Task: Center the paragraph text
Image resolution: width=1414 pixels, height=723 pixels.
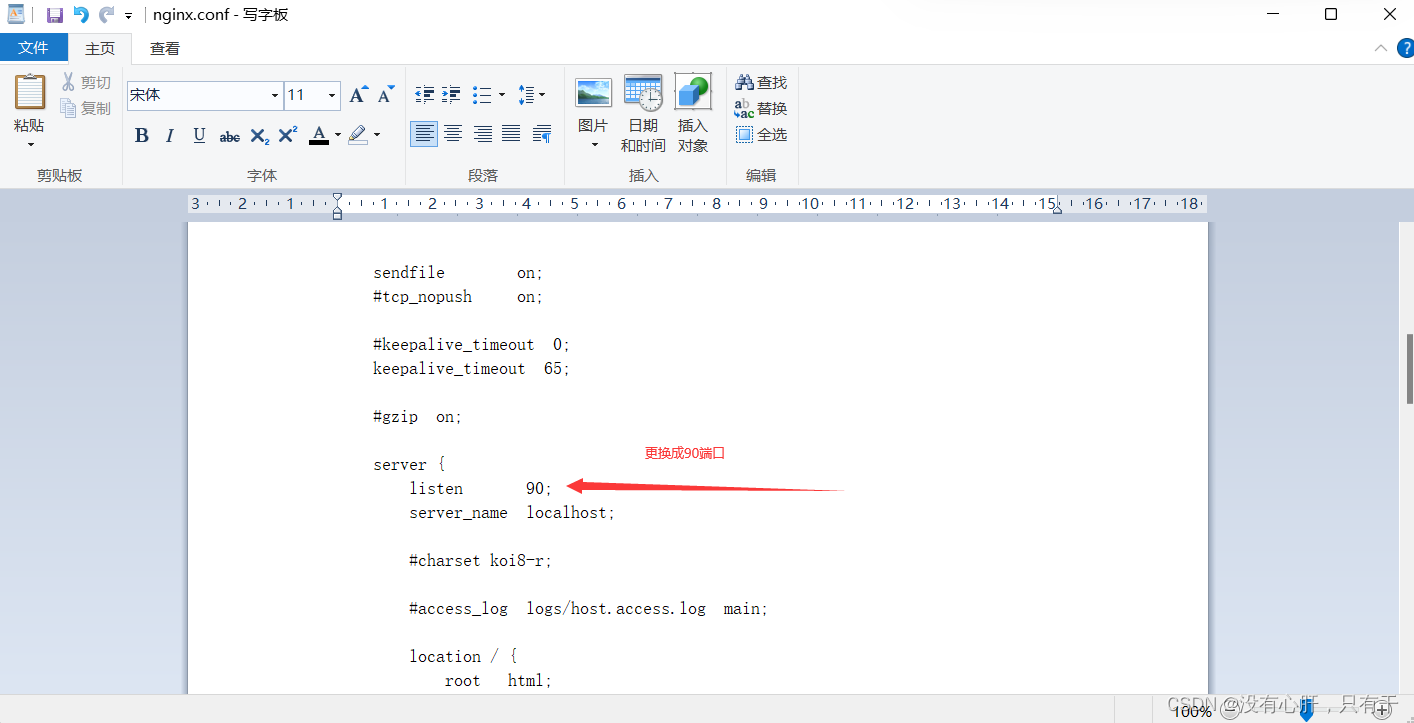Action: 453,134
